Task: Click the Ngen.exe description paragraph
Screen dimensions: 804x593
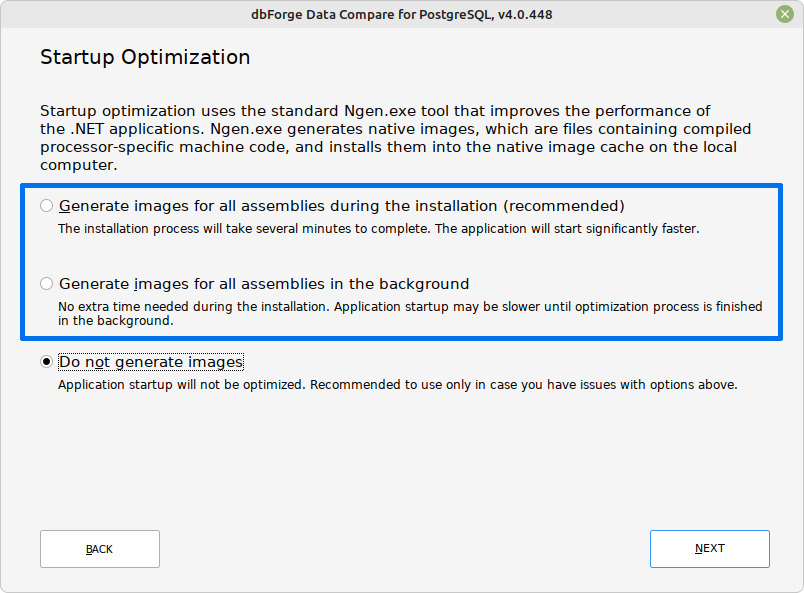Action: [395, 137]
